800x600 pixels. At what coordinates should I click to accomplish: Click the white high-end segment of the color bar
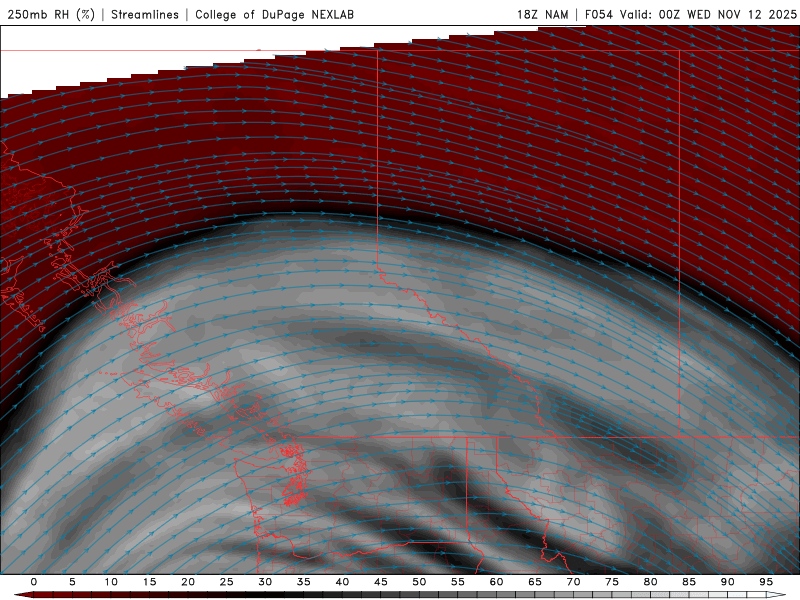776,595
